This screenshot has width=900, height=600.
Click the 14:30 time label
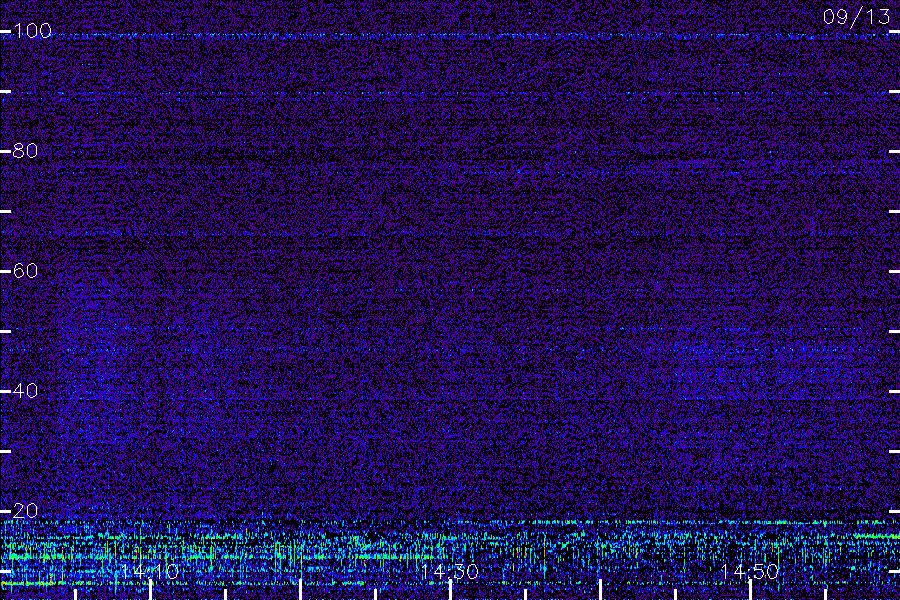pos(450,572)
